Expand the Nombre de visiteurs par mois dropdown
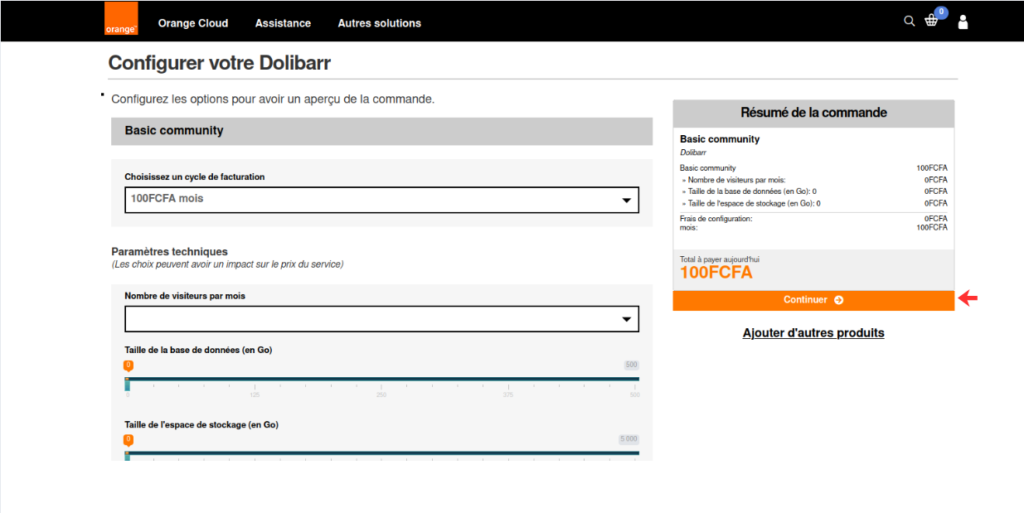Image resolution: width=1024 pixels, height=513 pixels. [x=381, y=319]
